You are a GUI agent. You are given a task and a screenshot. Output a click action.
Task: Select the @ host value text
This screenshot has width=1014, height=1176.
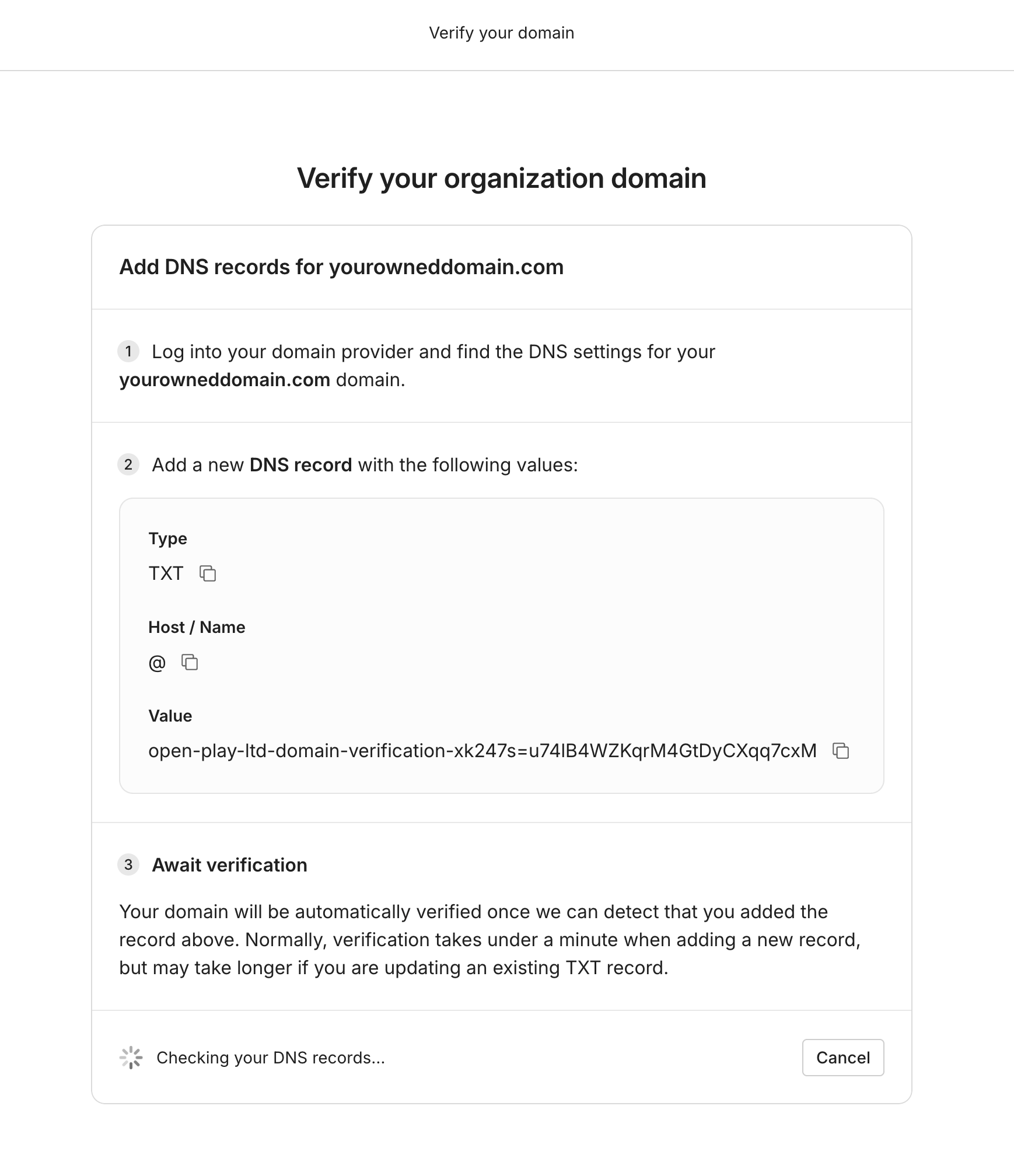click(x=157, y=663)
